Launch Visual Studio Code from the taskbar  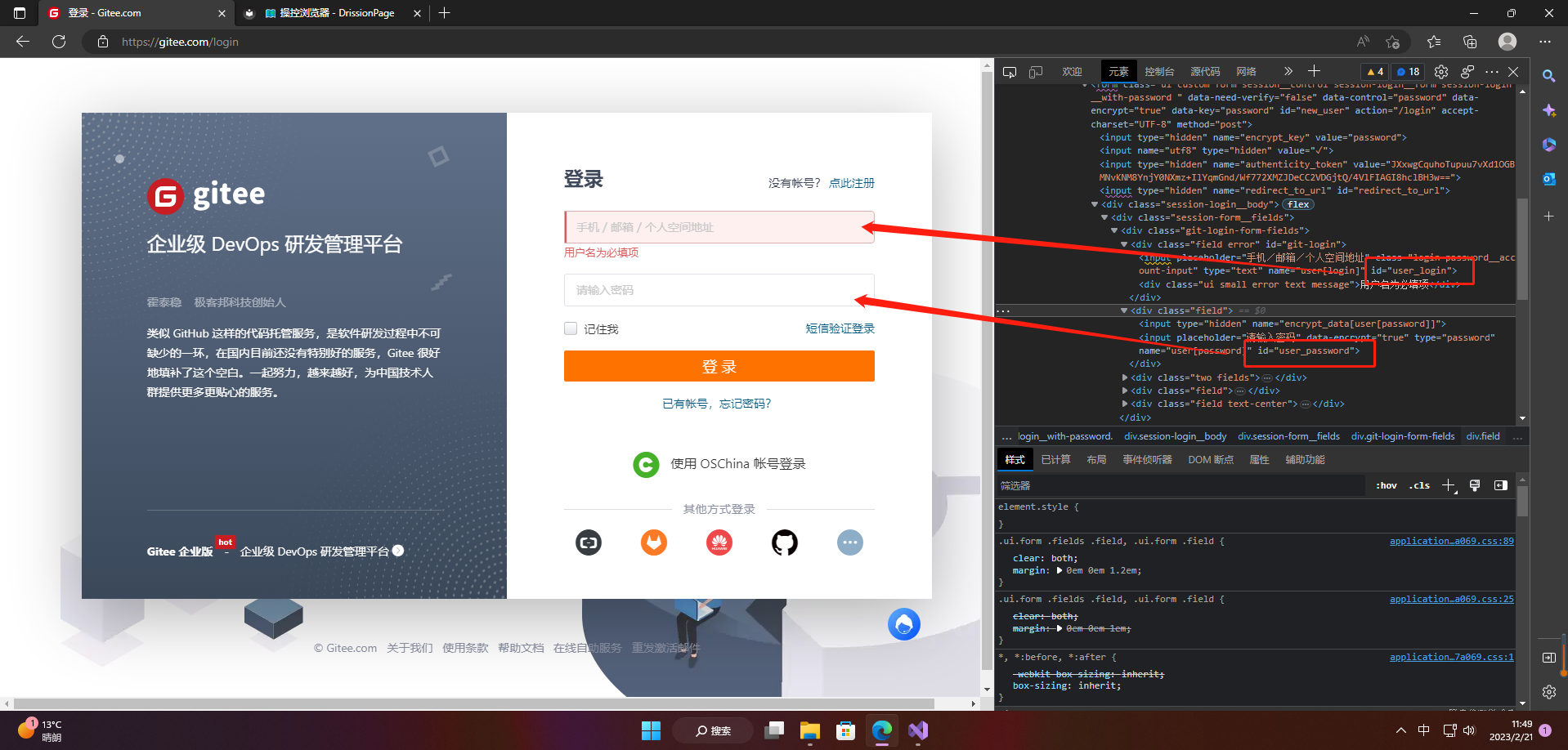pyautogui.click(x=917, y=730)
